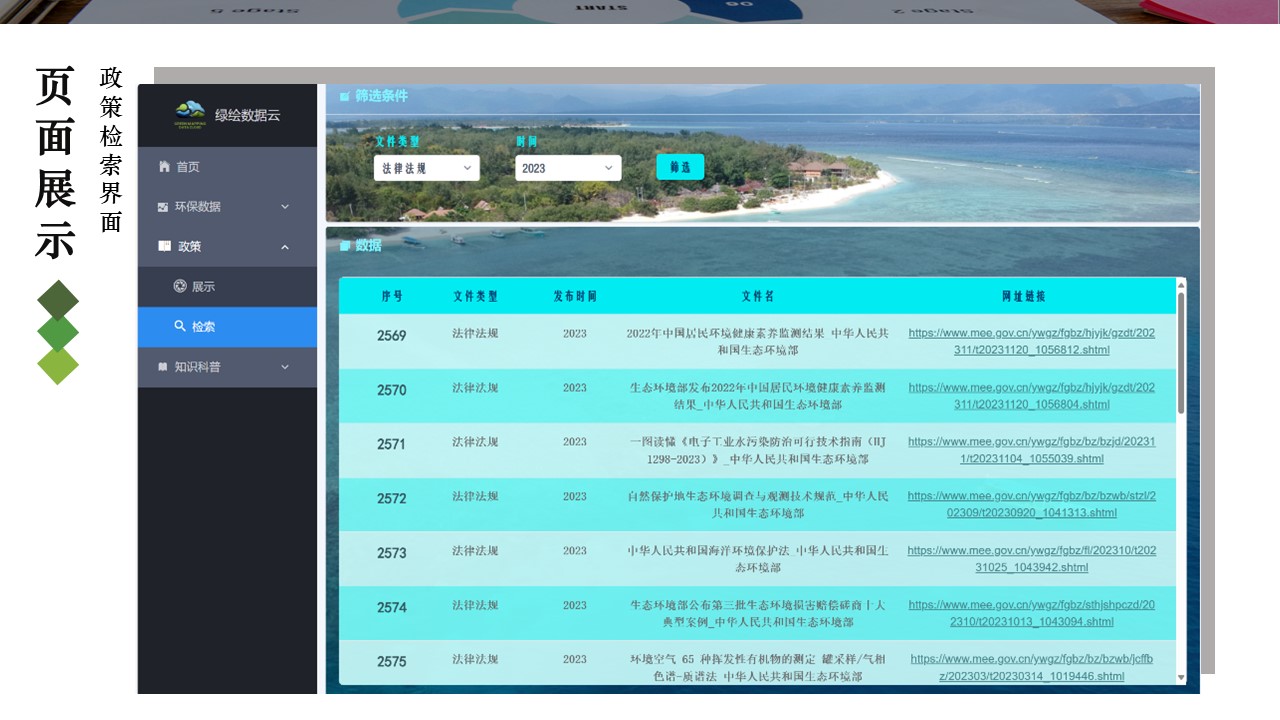This screenshot has height=720, width=1280.
Task: Expand the 环保数据 chevron
Action: [x=285, y=207]
